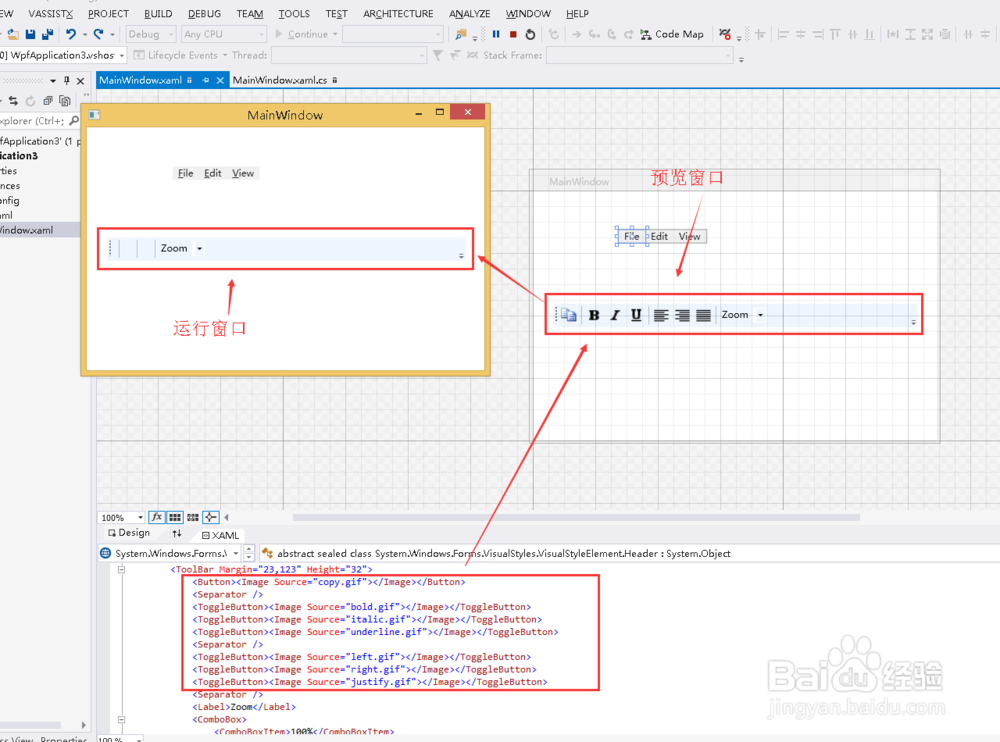The image size is (1000, 742).
Task: Toggle Bold in the designer toolbar
Action: click(594, 315)
